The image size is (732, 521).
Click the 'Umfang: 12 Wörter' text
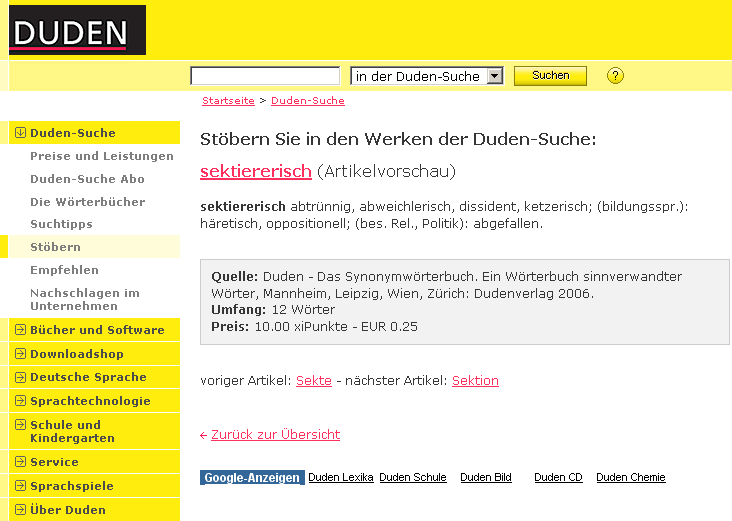[273, 310]
